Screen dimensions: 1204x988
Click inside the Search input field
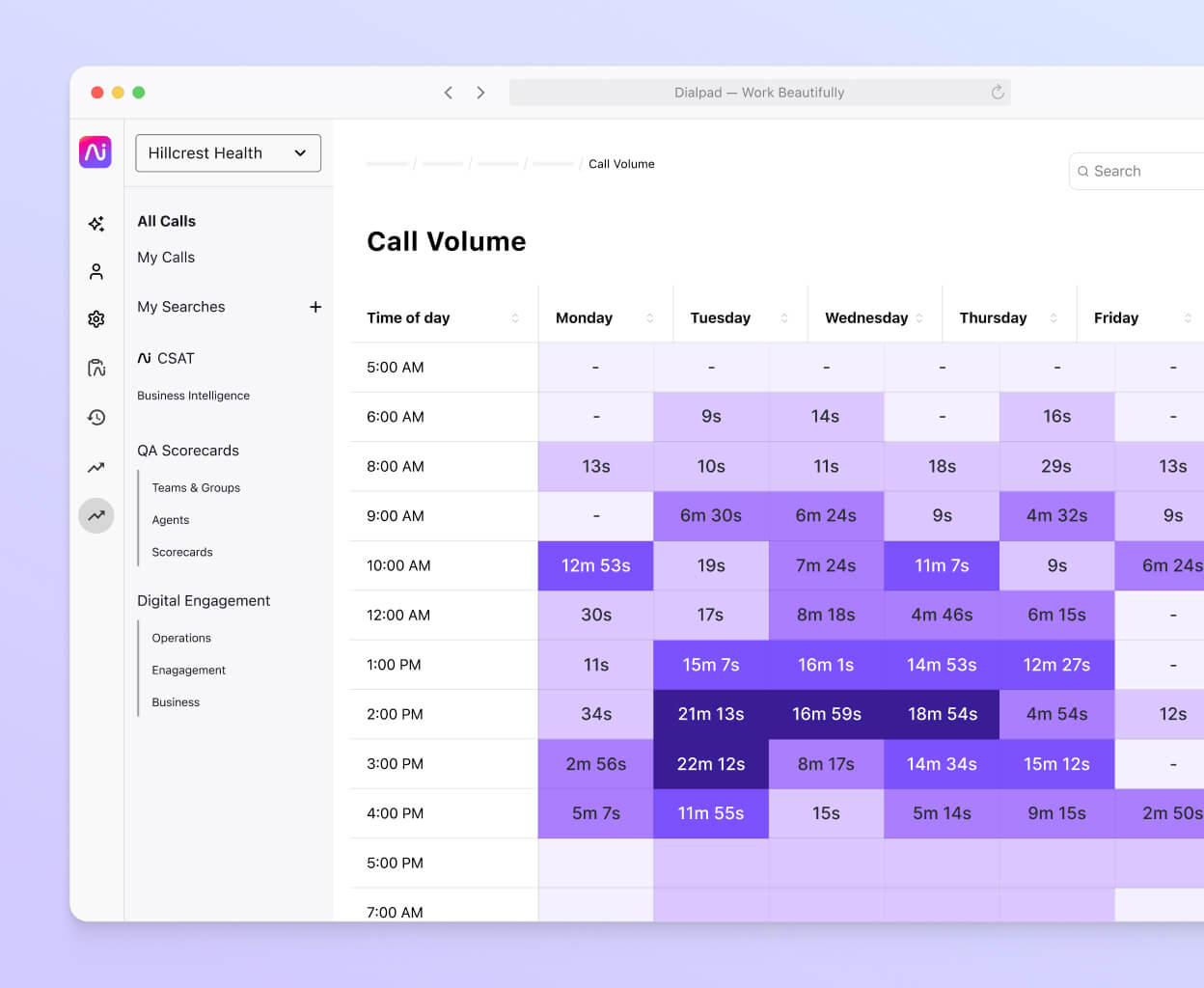click(x=1138, y=171)
